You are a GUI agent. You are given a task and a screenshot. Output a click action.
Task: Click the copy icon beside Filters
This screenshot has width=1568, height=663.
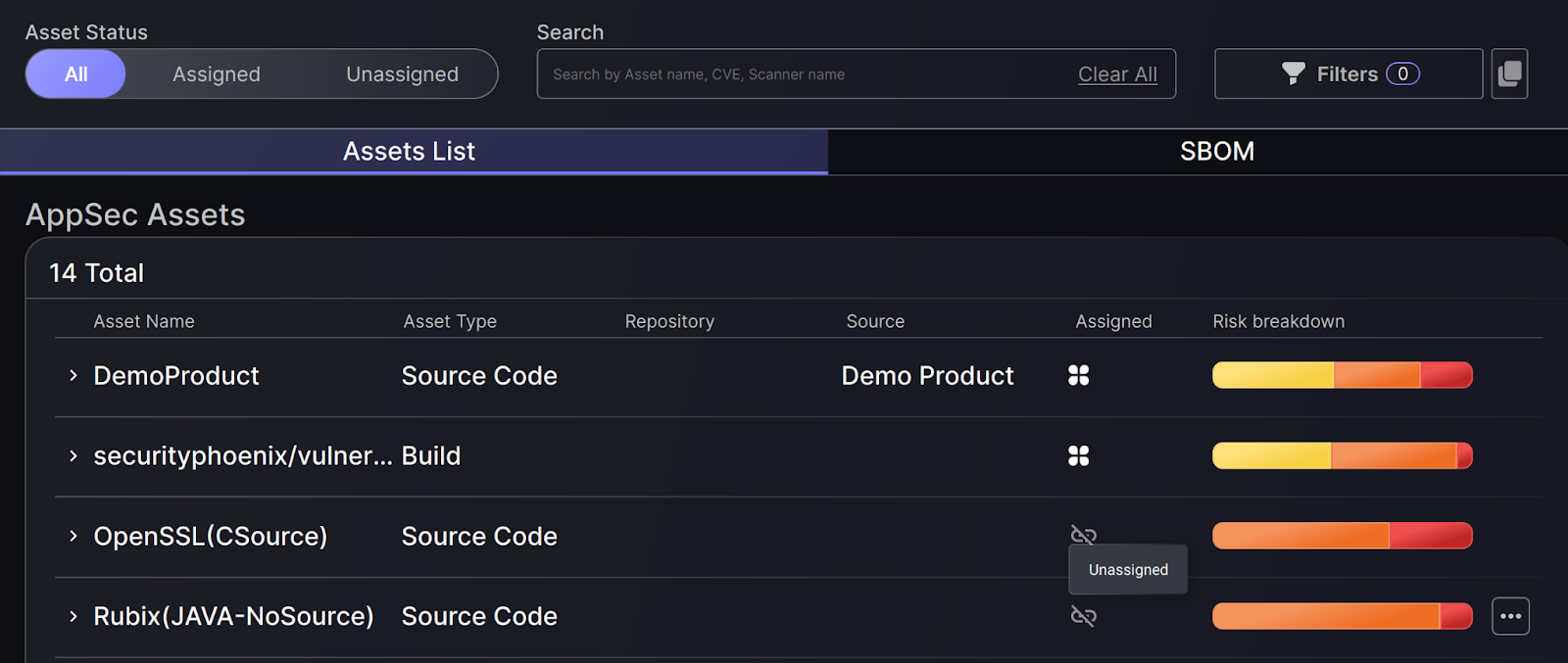(1509, 73)
